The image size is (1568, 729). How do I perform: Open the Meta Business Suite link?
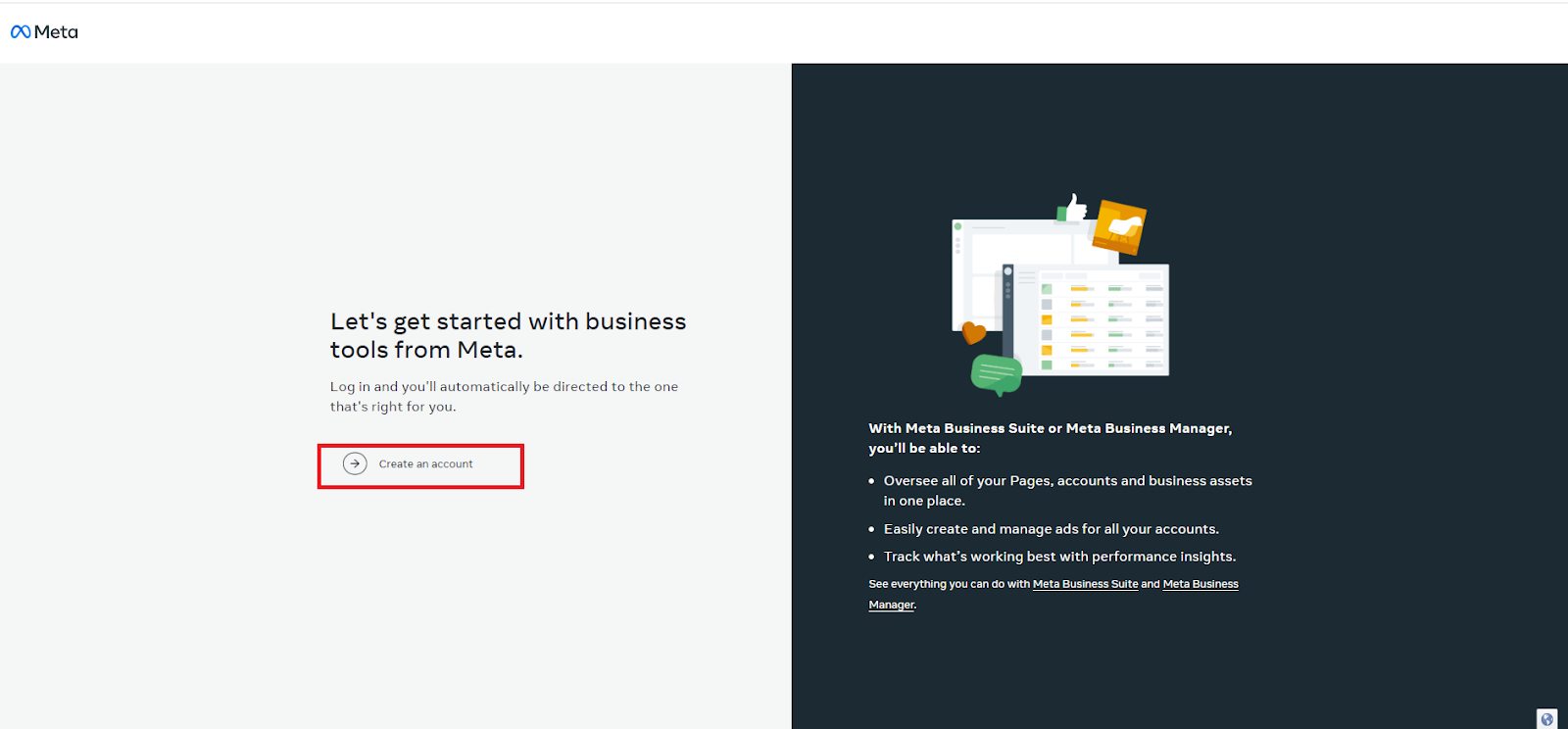click(1085, 584)
